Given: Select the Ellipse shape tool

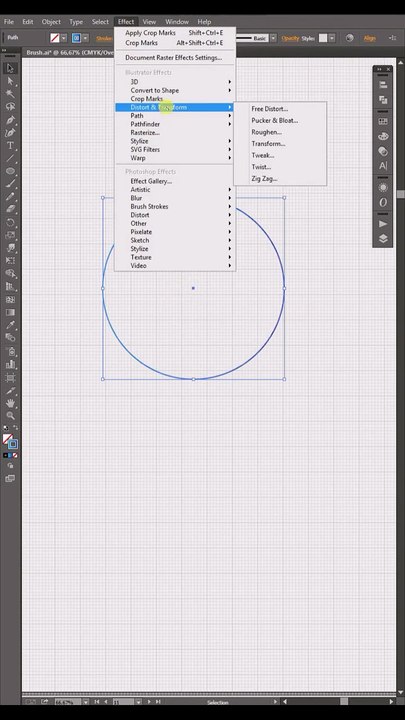Looking at the screenshot, I should (10, 171).
